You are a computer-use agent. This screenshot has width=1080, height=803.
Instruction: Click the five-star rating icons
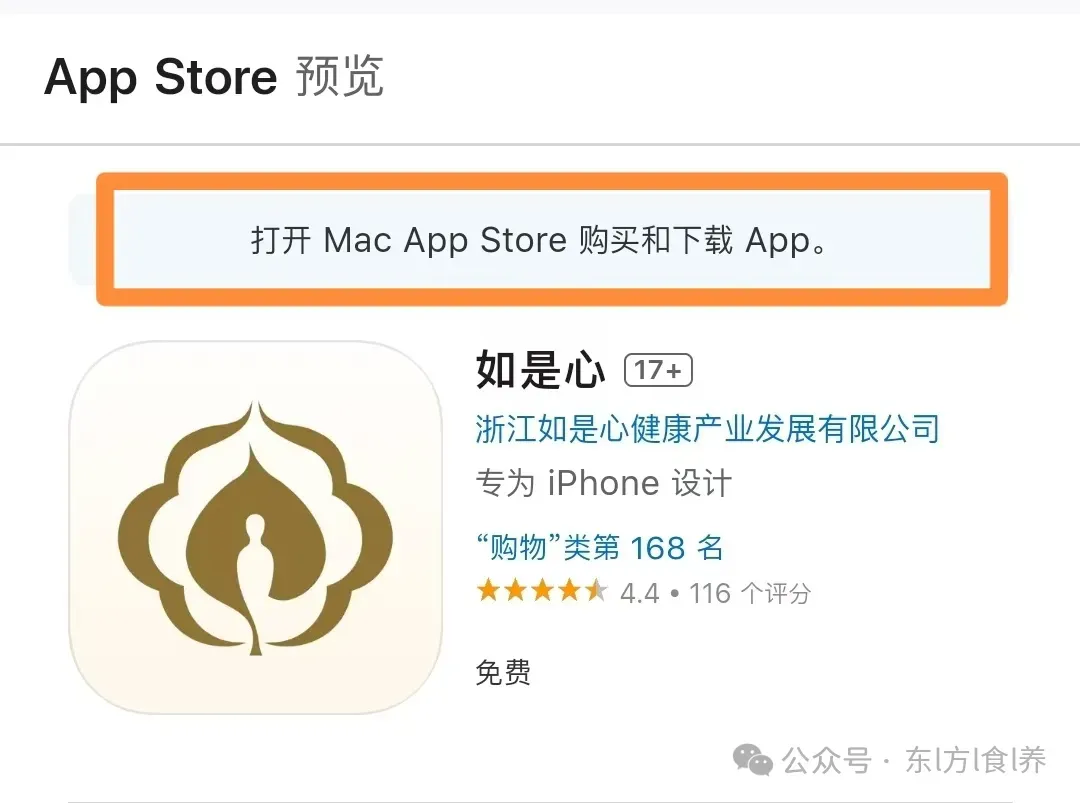tap(542, 591)
